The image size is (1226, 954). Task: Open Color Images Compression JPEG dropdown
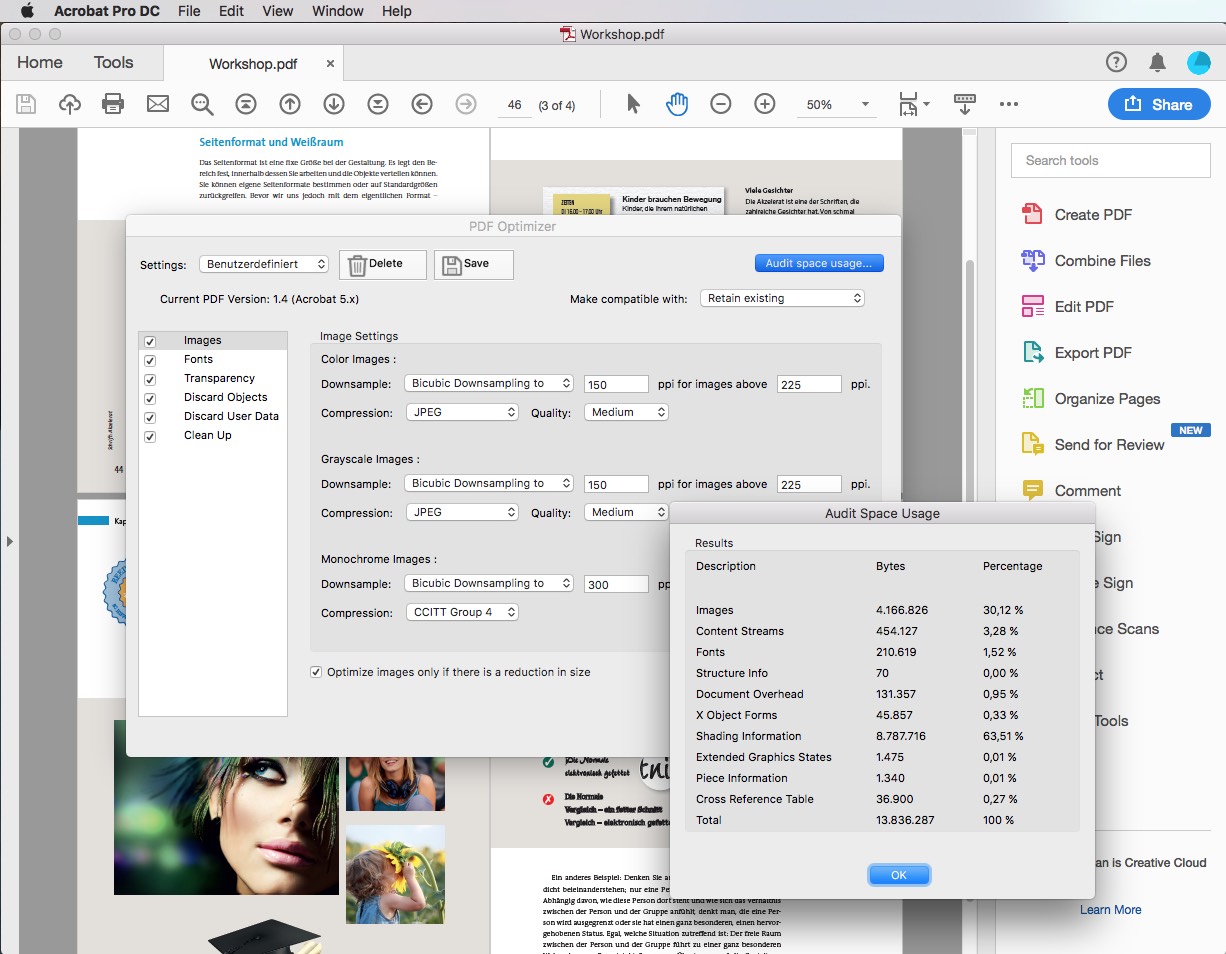[x=462, y=412]
